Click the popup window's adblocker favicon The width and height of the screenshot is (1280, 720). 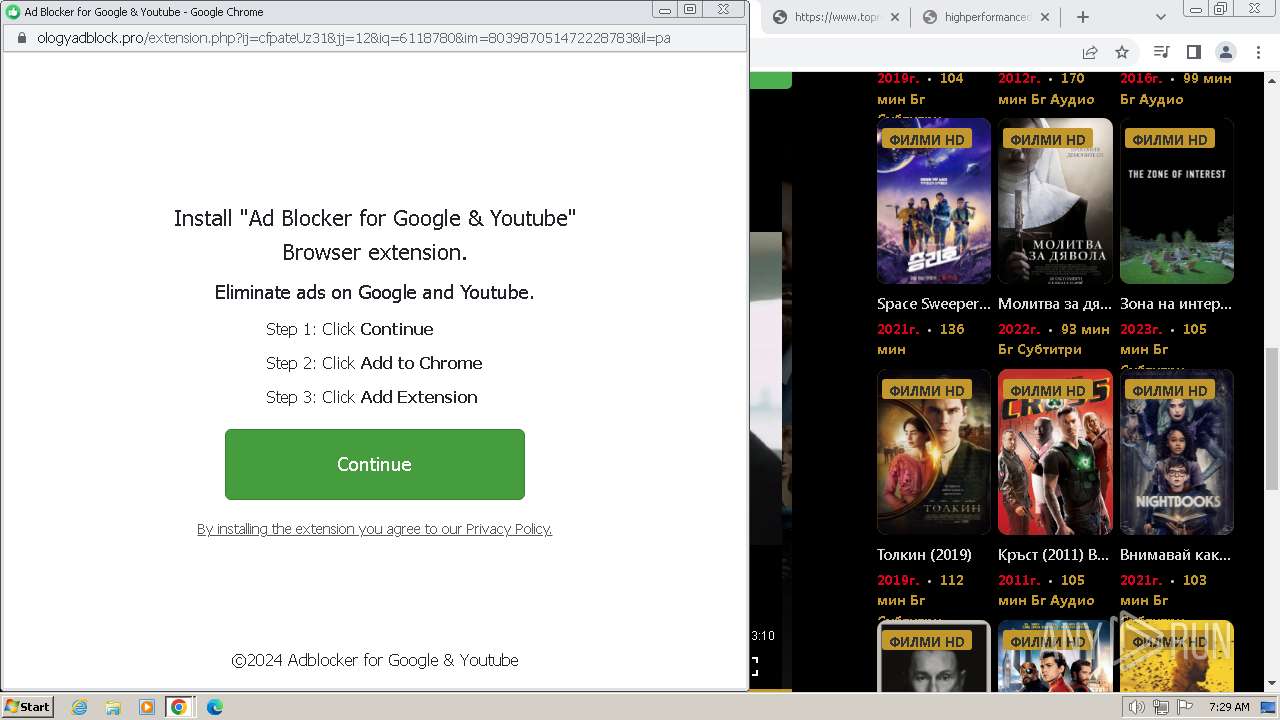[13, 12]
